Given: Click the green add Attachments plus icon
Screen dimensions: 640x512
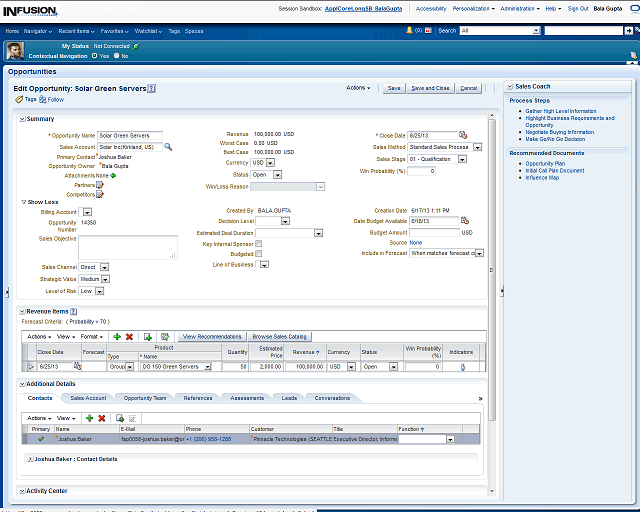Looking at the screenshot, I should click(x=113, y=175).
